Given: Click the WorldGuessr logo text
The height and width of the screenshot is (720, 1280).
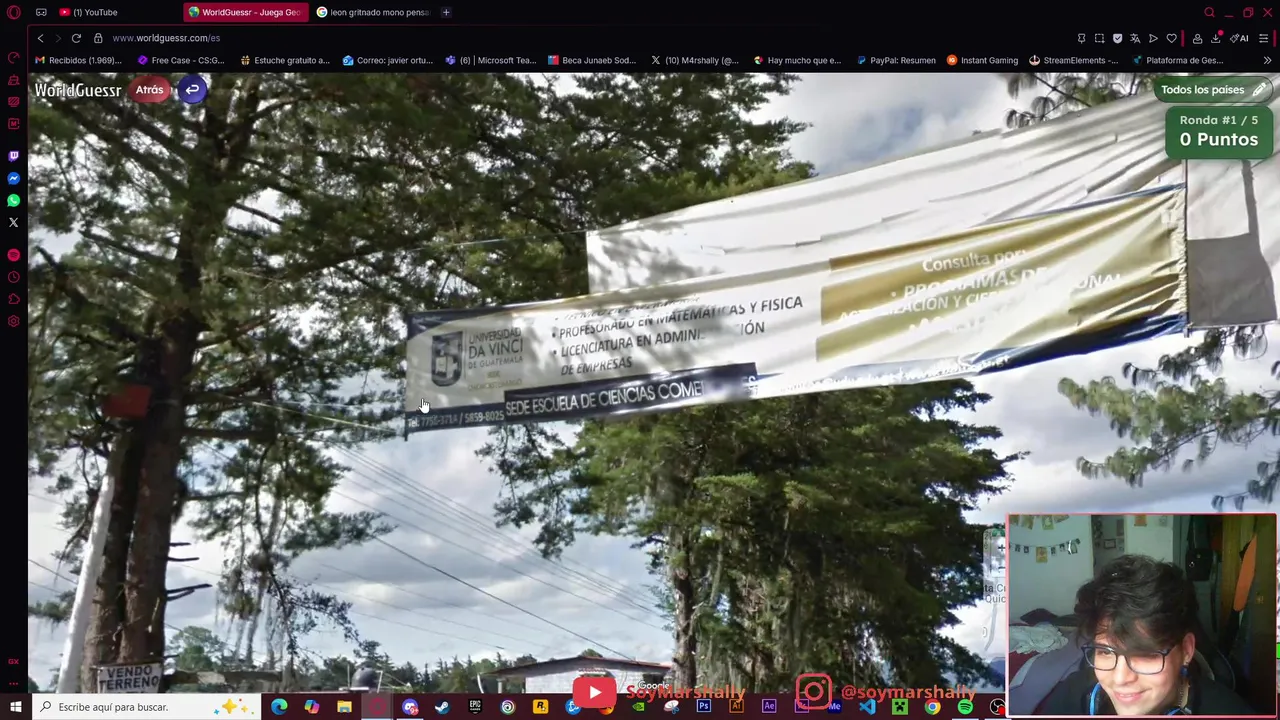Looking at the screenshot, I should click(78, 90).
